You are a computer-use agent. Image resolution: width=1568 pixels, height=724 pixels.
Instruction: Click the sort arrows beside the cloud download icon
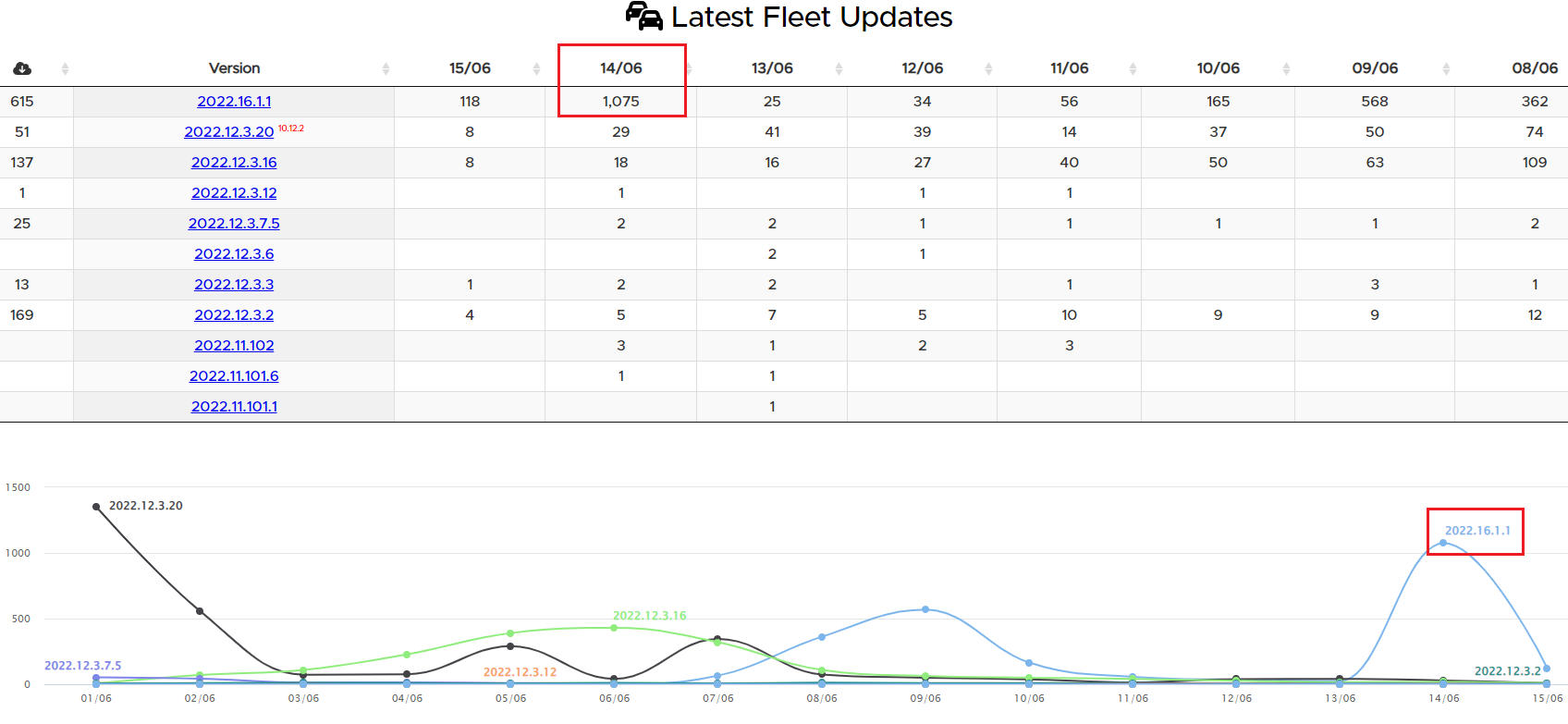pos(65,68)
